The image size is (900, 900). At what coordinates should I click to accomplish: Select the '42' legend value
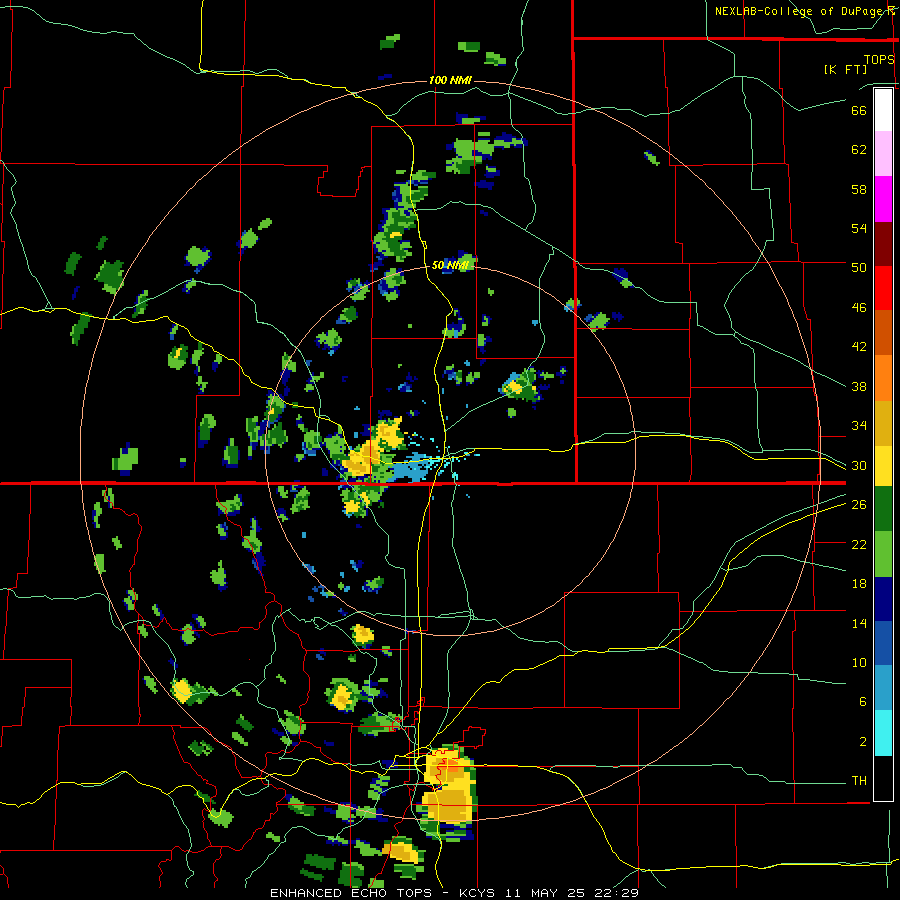click(x=859, y=346)
